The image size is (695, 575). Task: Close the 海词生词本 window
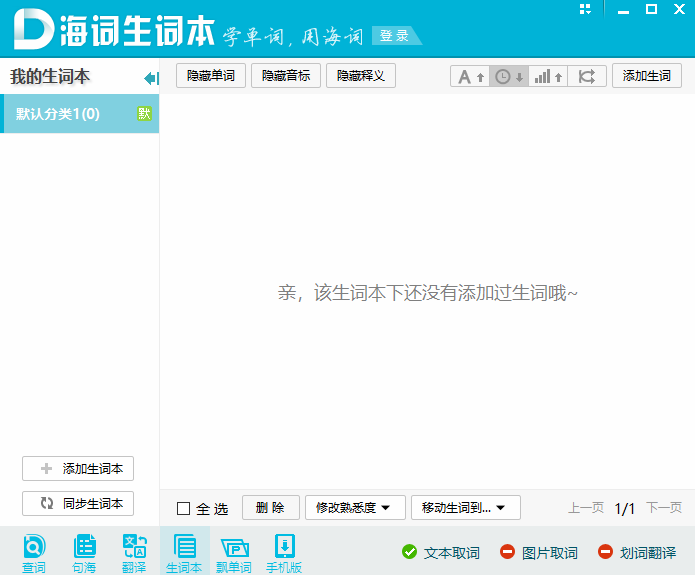coord(679,9)
